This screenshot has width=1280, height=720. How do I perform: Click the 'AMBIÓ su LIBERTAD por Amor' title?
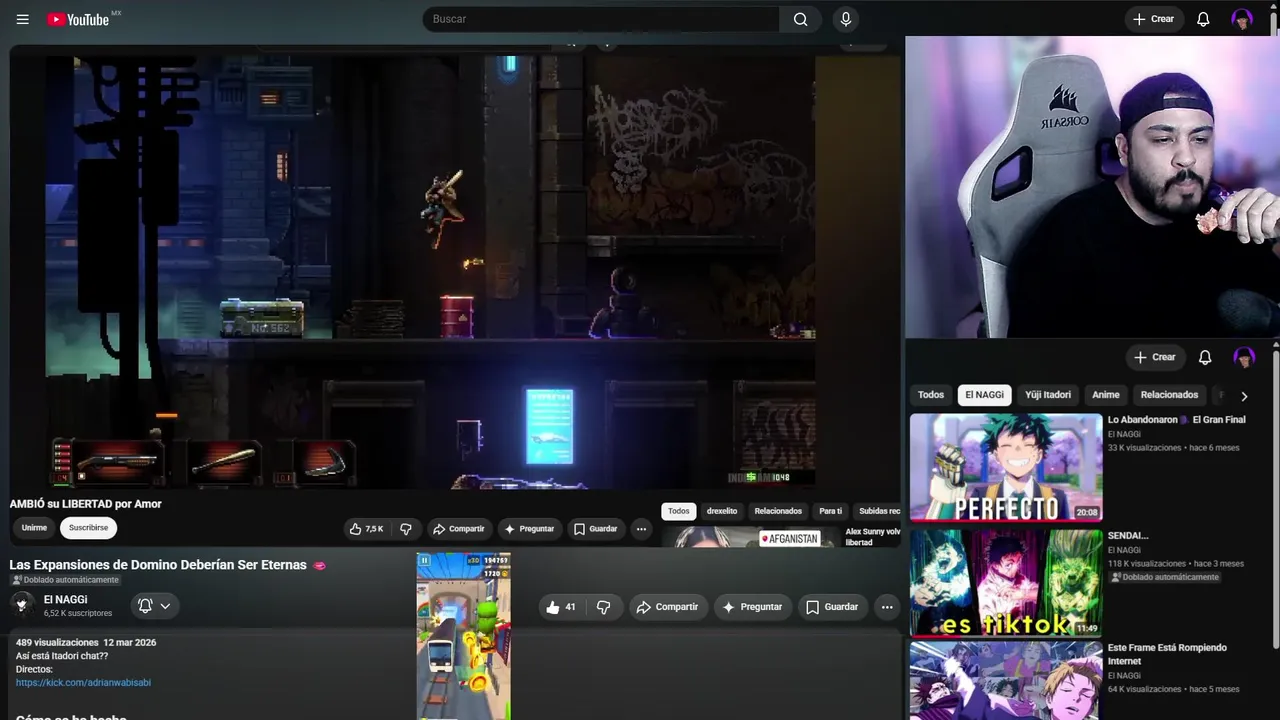point(85,504)
